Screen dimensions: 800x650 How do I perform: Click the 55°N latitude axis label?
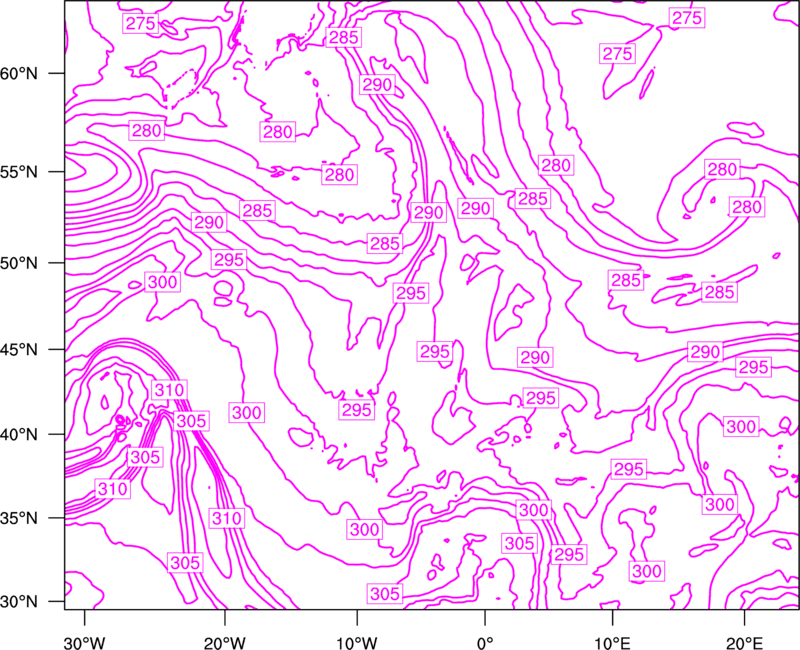click(19, 172)
